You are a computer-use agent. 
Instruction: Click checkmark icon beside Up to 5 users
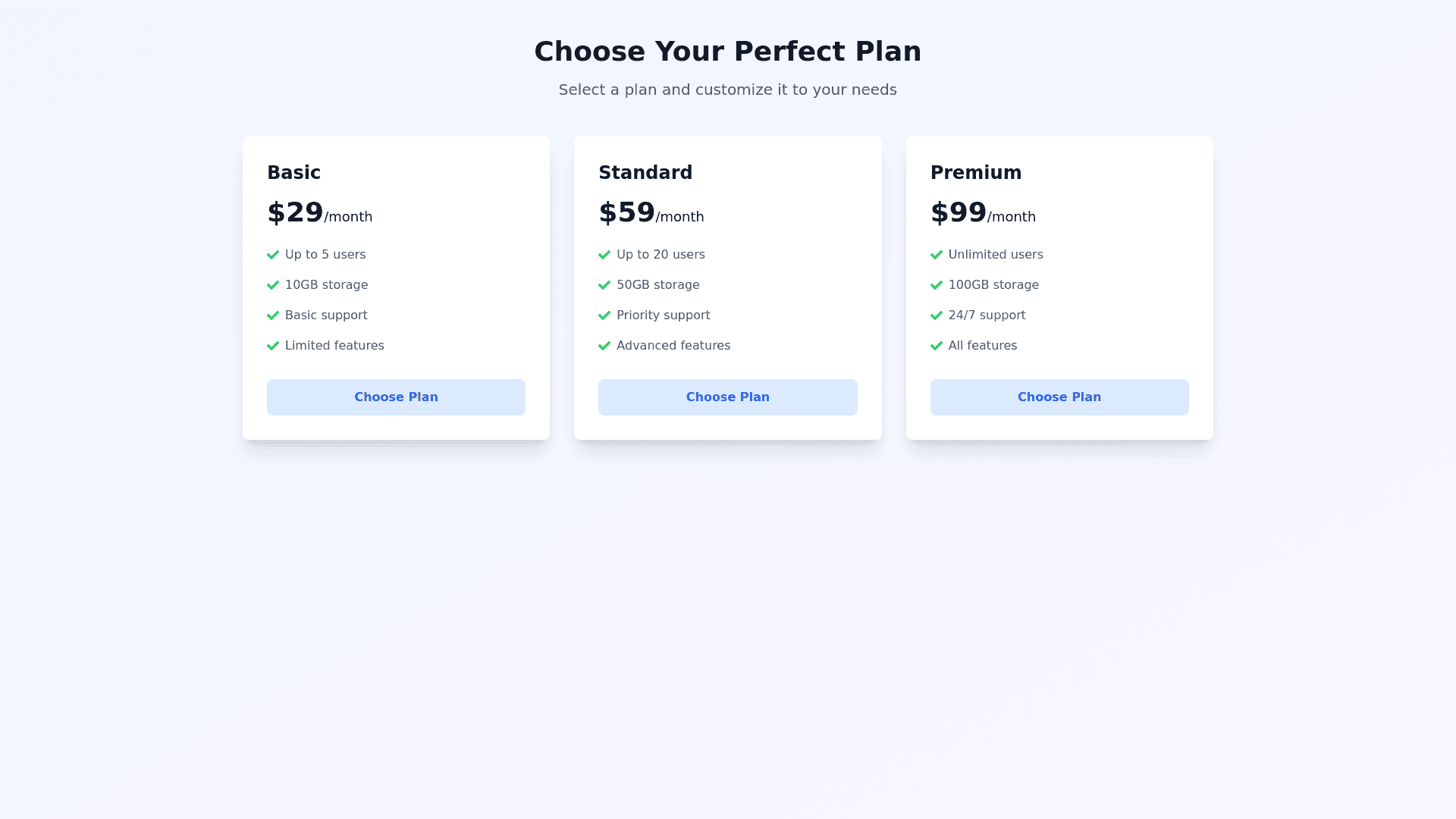[273, 255]
